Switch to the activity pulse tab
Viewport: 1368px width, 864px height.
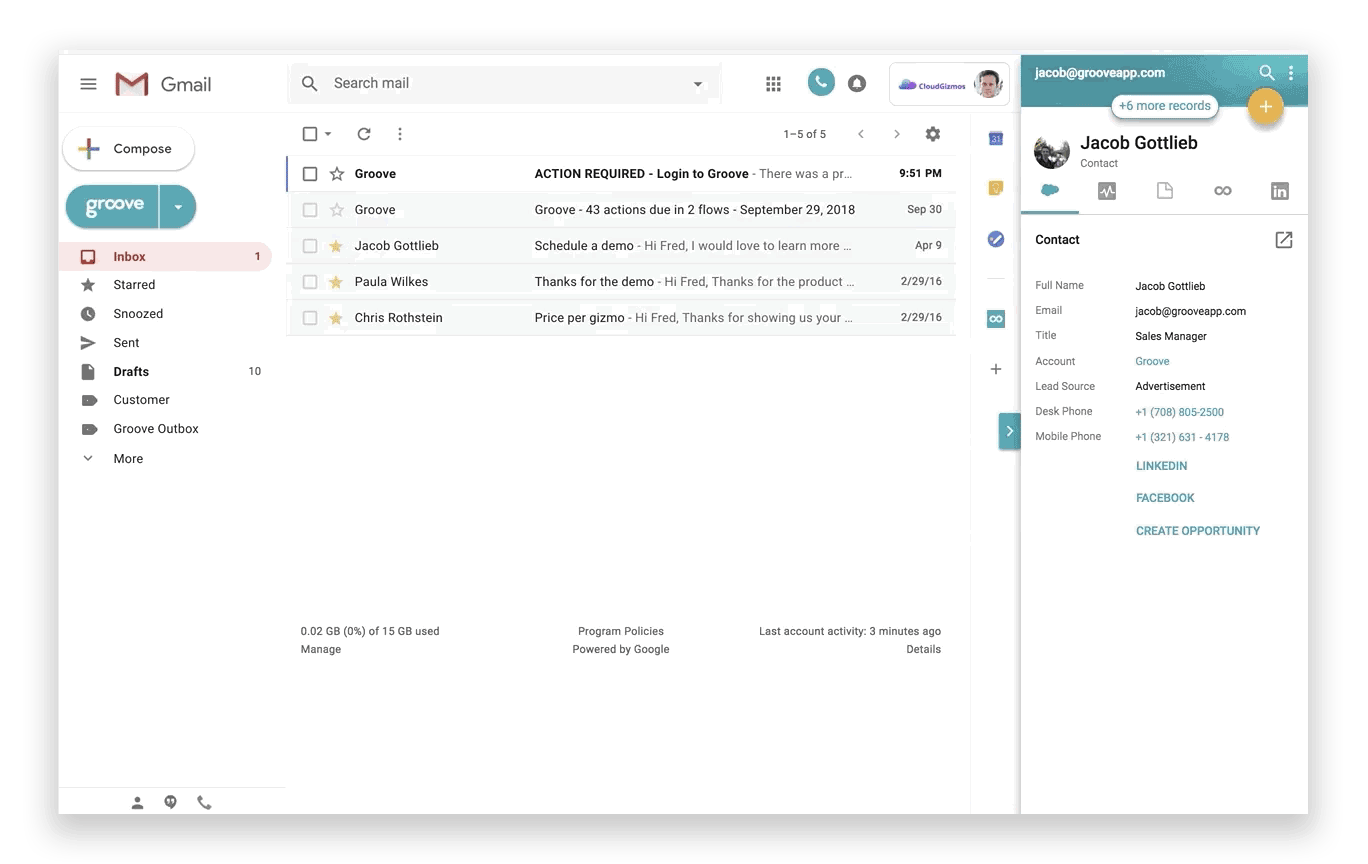coord(1107,191)
